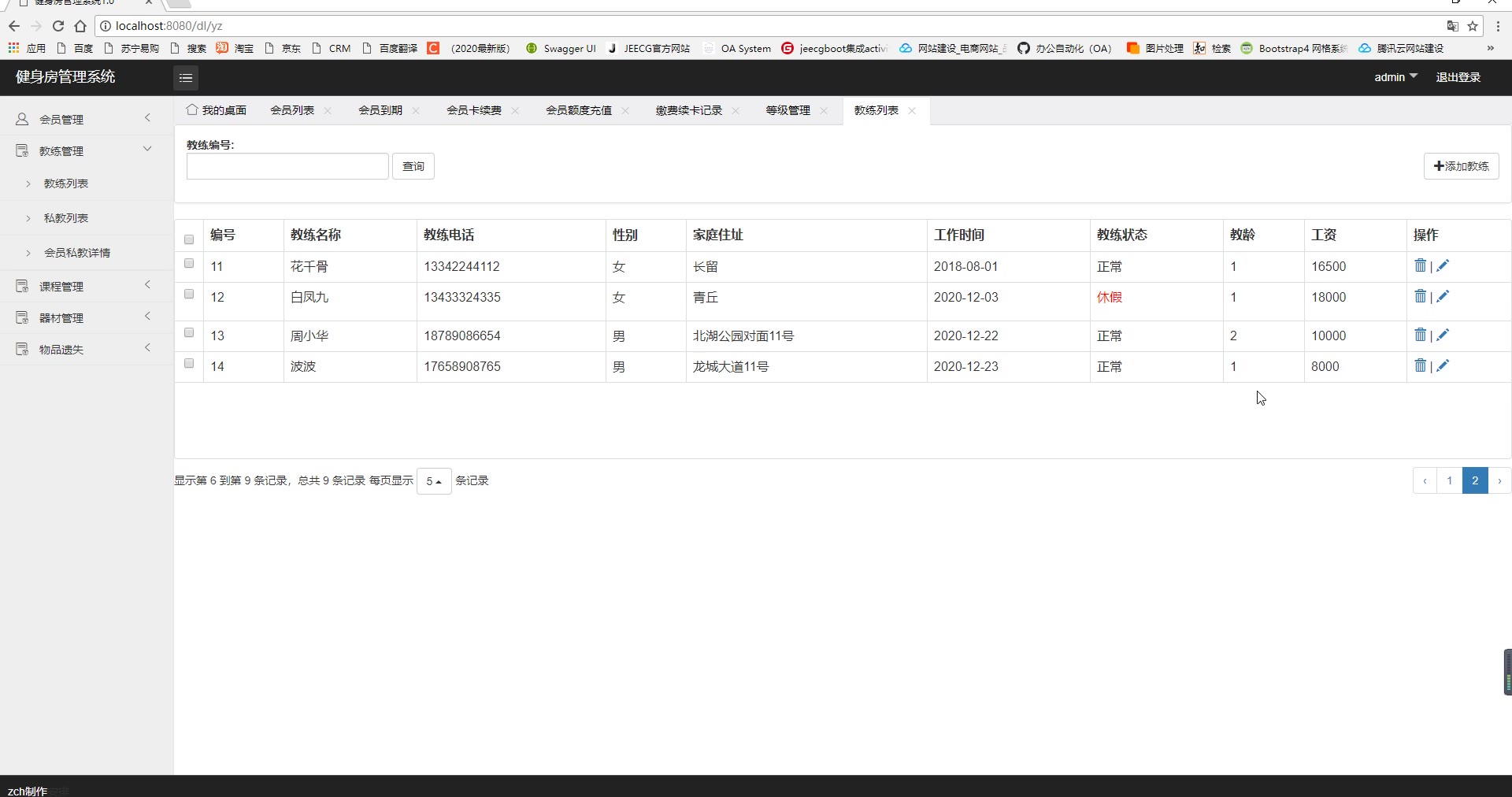Screen dimensions: 1512x797
Task: Open the page size dropdown showing 5
Action: point(434,481)
